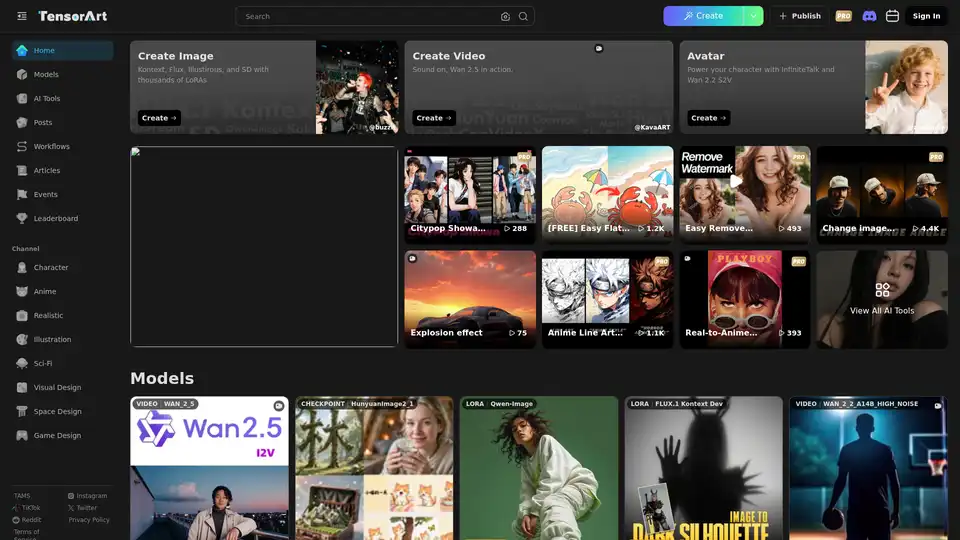The height and width of the screenshot is (540, 960).
Task: Click the magnifier search icon
Action: click(x=523, y=16)
